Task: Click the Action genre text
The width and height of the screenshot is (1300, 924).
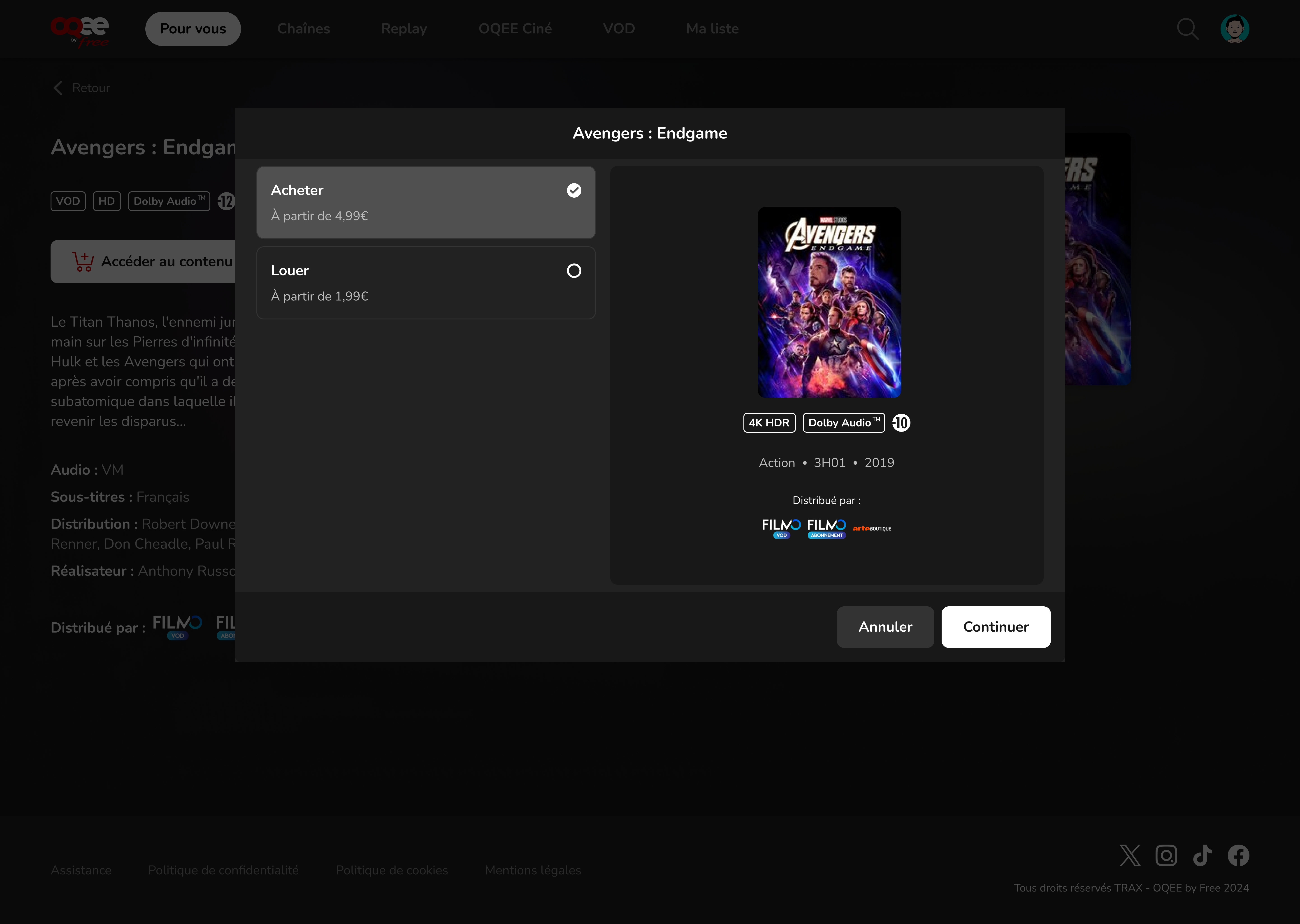Action: (x=777, y=463)
